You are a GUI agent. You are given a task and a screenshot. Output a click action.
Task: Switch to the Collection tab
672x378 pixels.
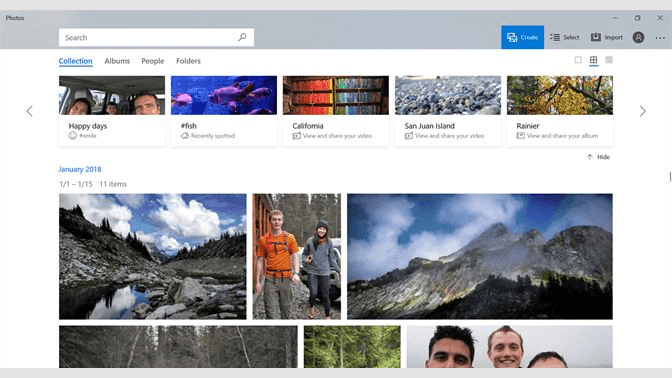pyautogui.click(x=75, y=61)
